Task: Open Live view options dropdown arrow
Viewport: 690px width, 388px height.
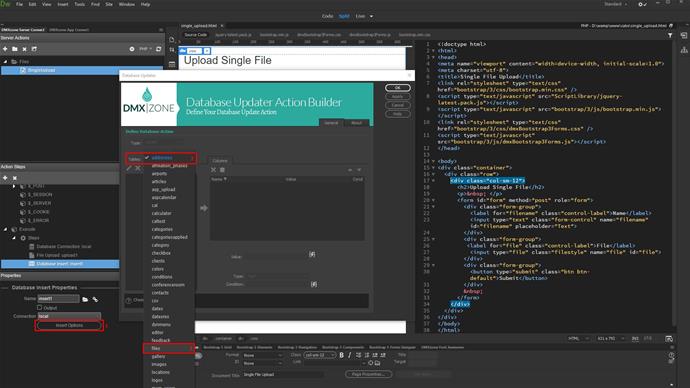Action: click(x=371, y=16)
